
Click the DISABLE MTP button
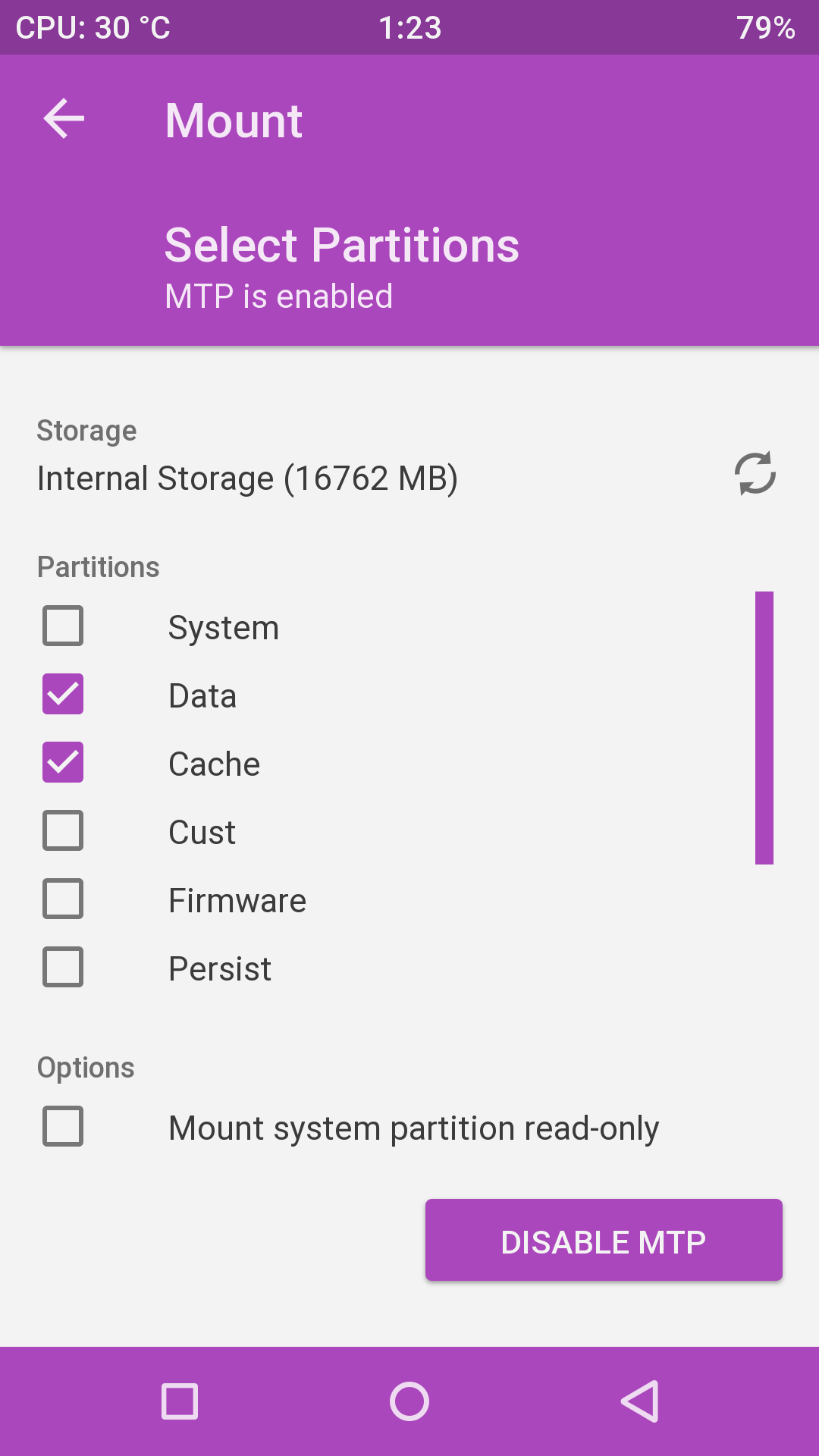coord(604,1240)
